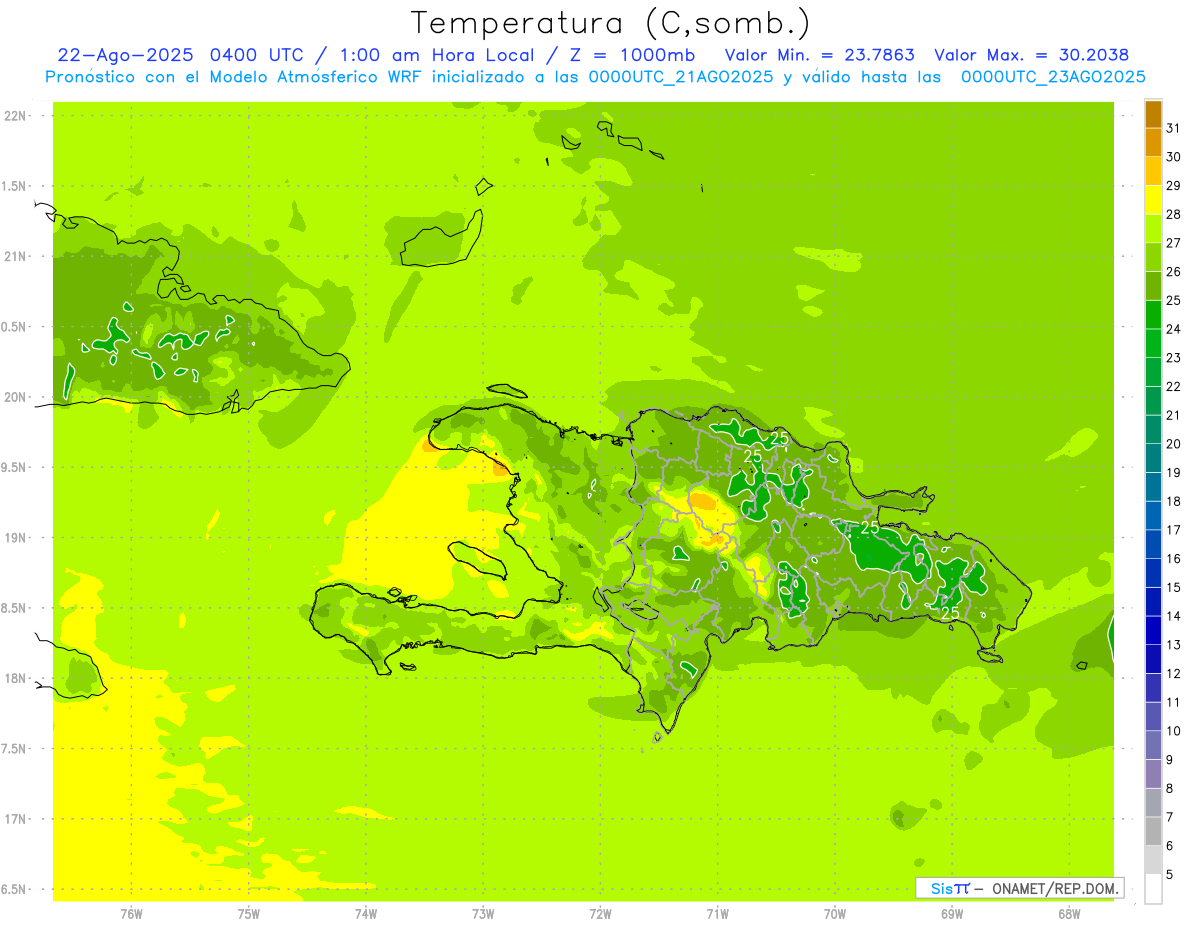The image size is (1200, 927).
Task: Click the '18N' latitude axis label
Action: 17,678
